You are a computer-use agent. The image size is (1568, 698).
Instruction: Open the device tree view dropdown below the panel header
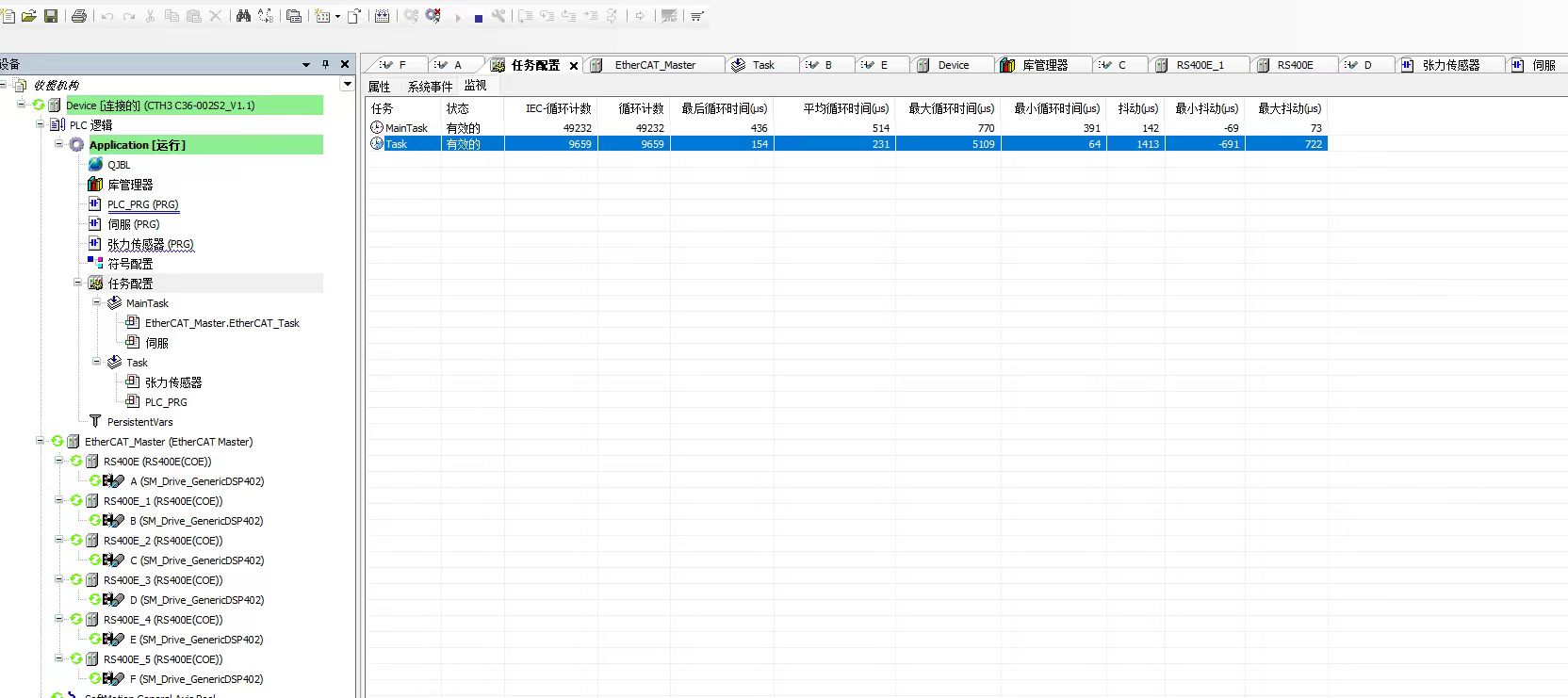pyautogui.click(x=348, y=85)
